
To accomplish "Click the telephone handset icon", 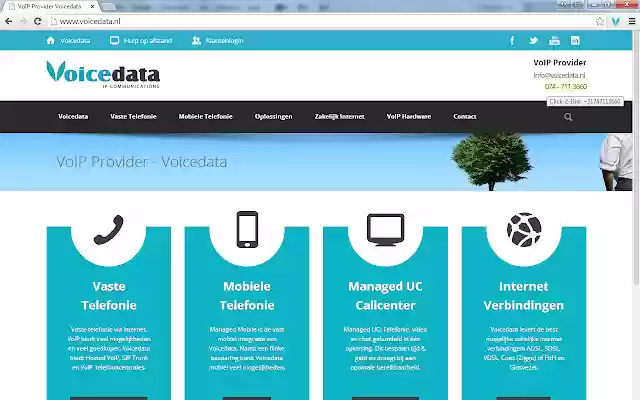I will pyautogui.click(x=109, y=230).
